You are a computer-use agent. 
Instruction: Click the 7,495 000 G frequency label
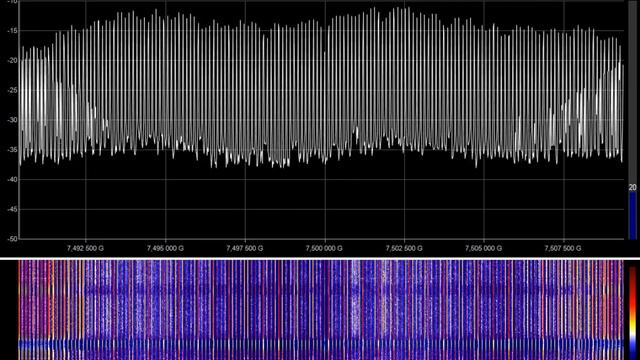point(165,248)
